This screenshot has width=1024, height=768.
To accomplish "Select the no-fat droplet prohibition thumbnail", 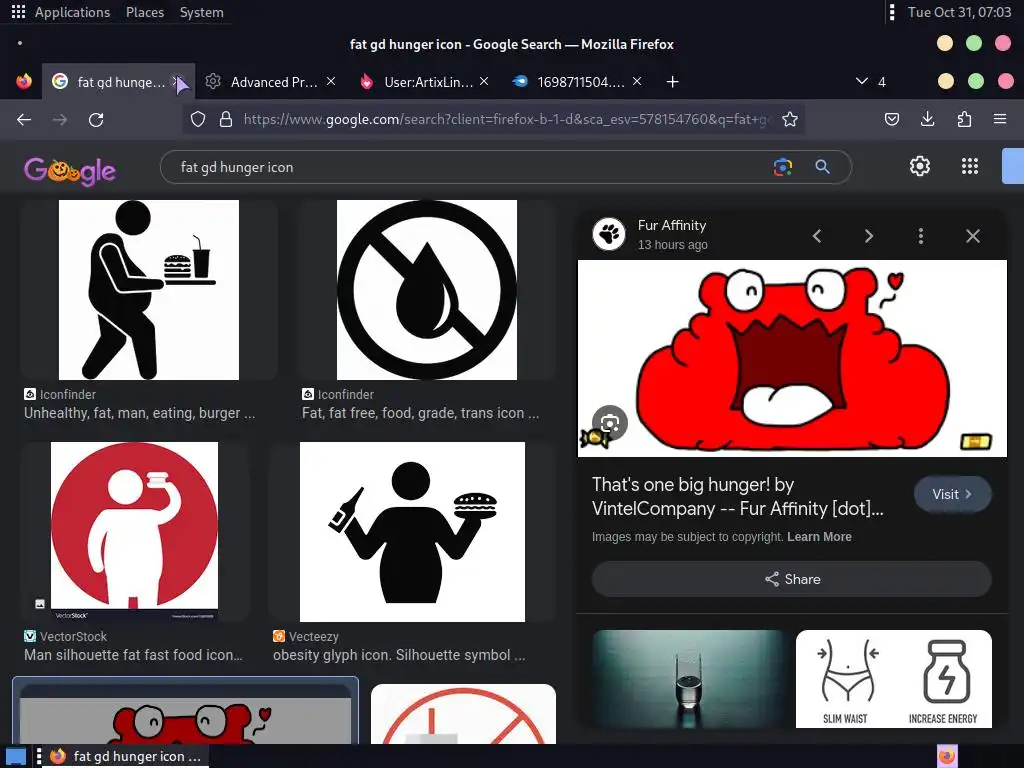I will click(426, 290).
